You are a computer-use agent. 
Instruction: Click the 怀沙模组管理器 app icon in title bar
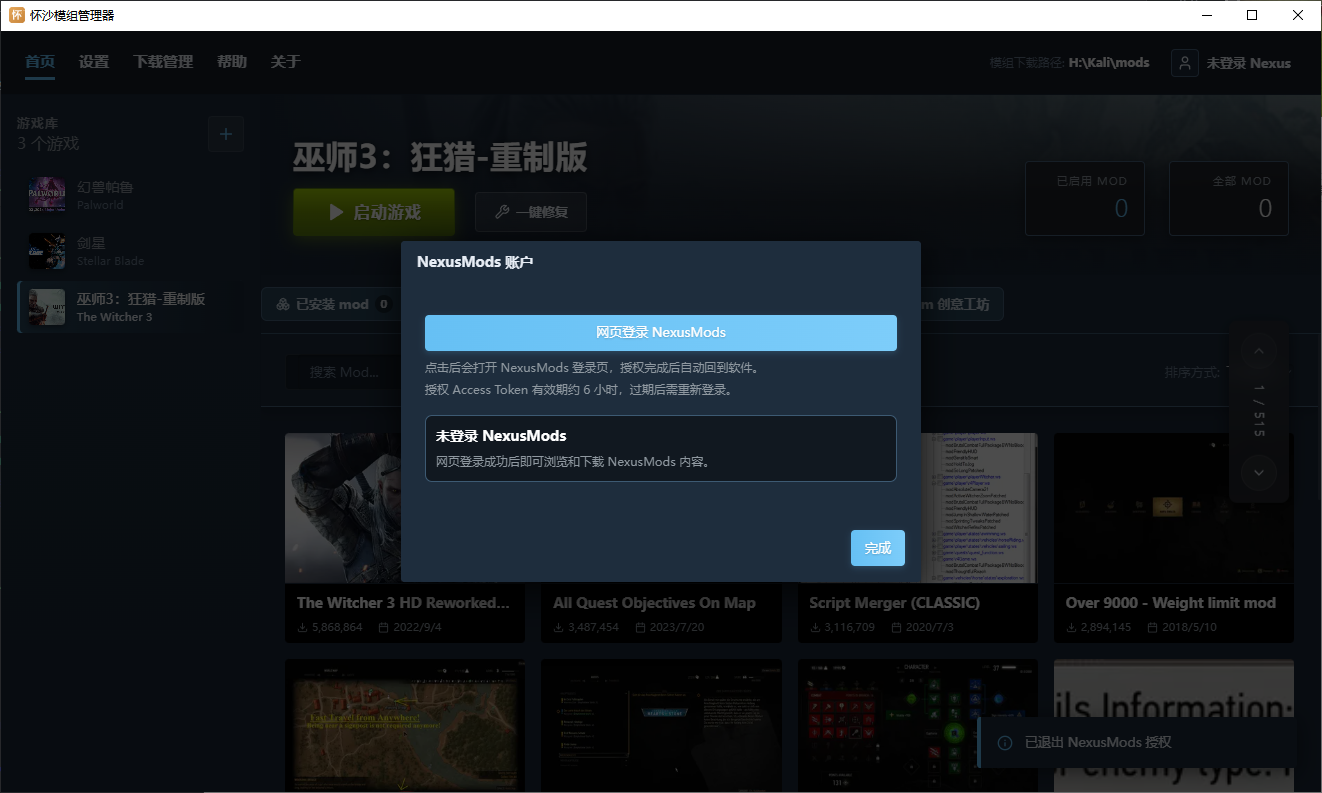[17, 15]
